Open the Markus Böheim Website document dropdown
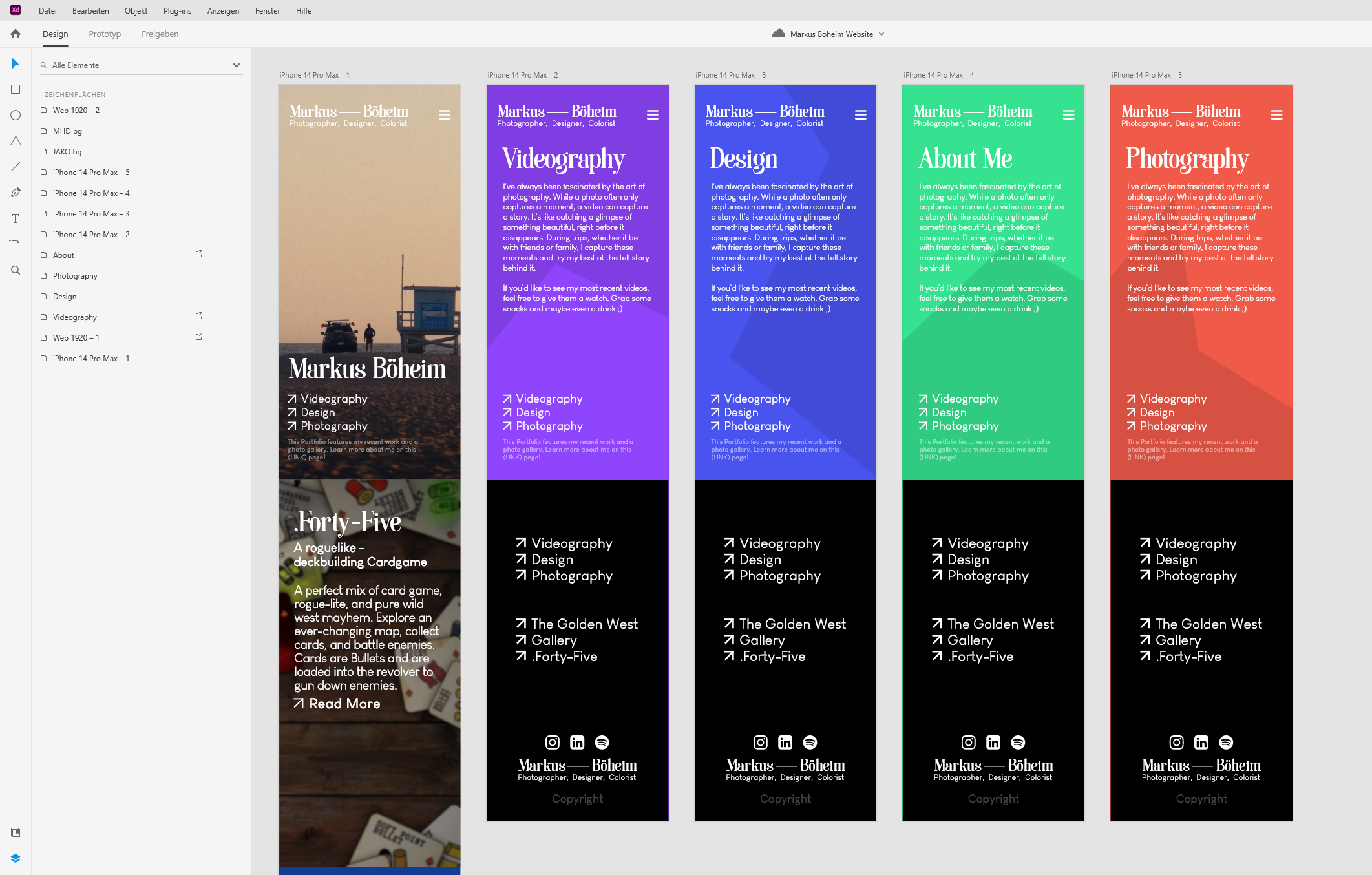1372x875 pixels. (x=881, y=34)
